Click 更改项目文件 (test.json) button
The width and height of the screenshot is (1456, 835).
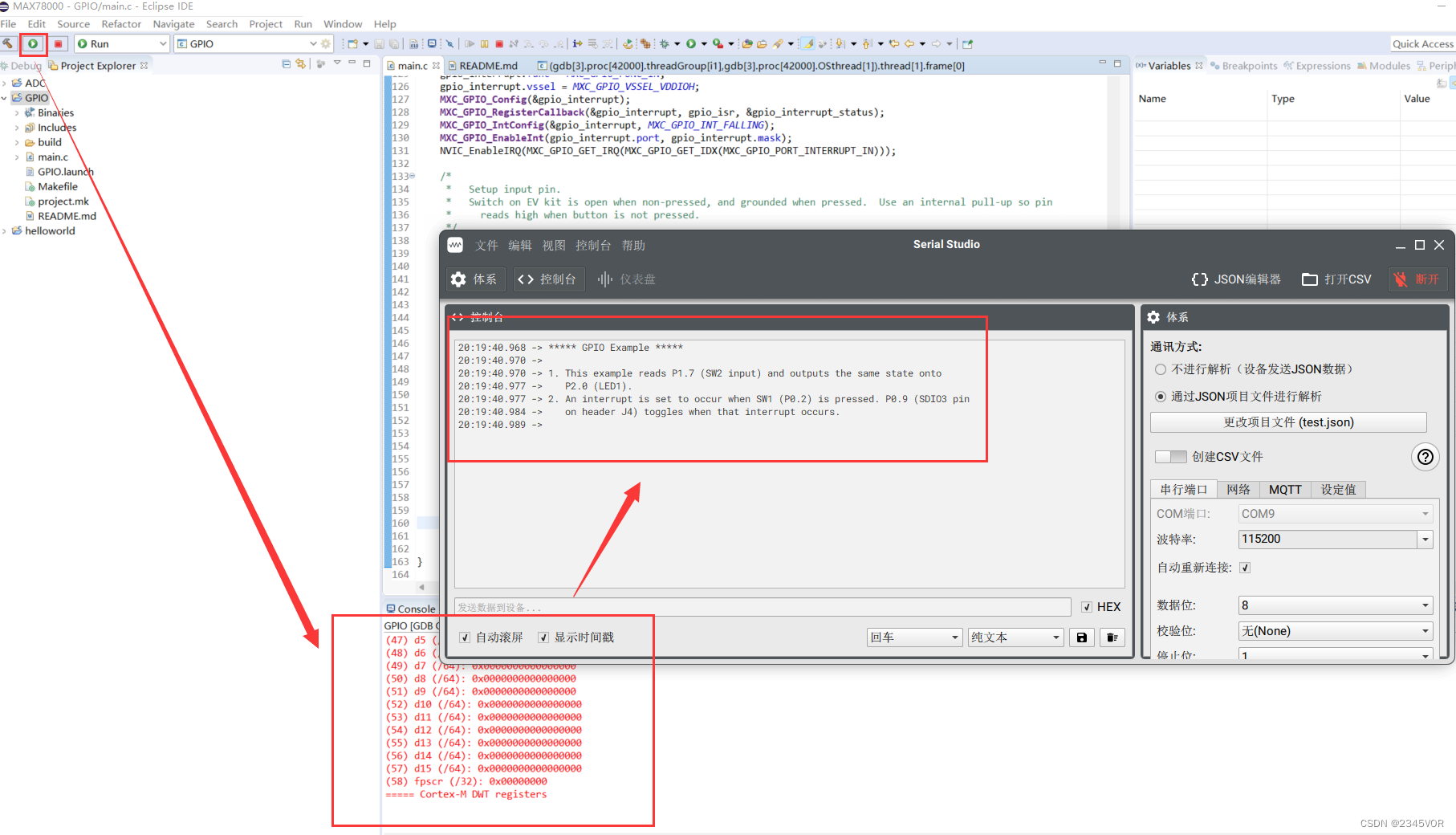pos(1288,422)
